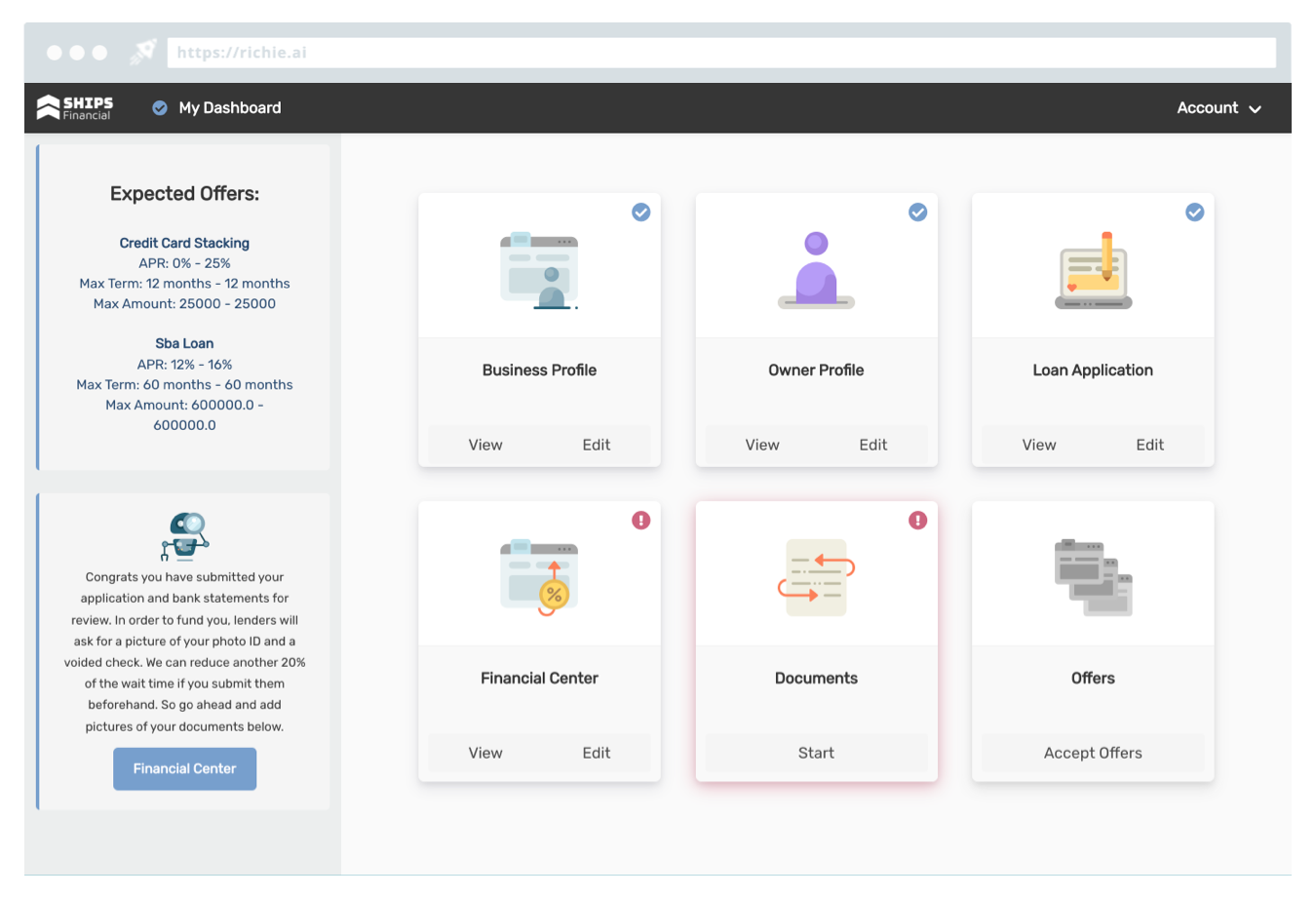The width and height of the screenshot is (1316, 897).
Task: Click the completed checkmark on Loan Application card
Action: [1194, 213]
